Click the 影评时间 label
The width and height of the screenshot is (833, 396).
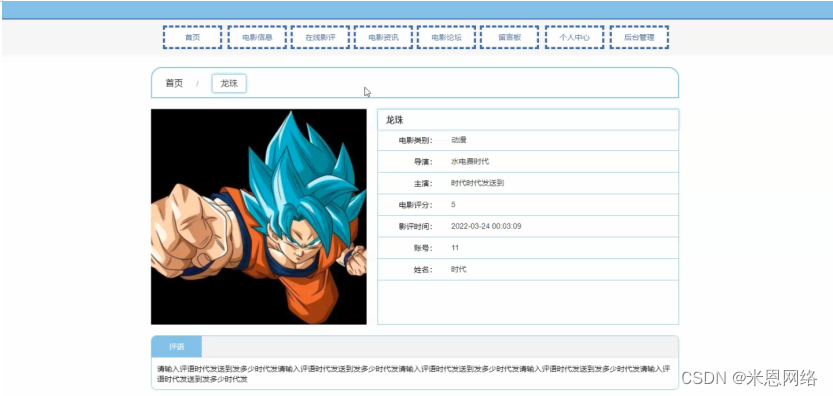point(416,226)
